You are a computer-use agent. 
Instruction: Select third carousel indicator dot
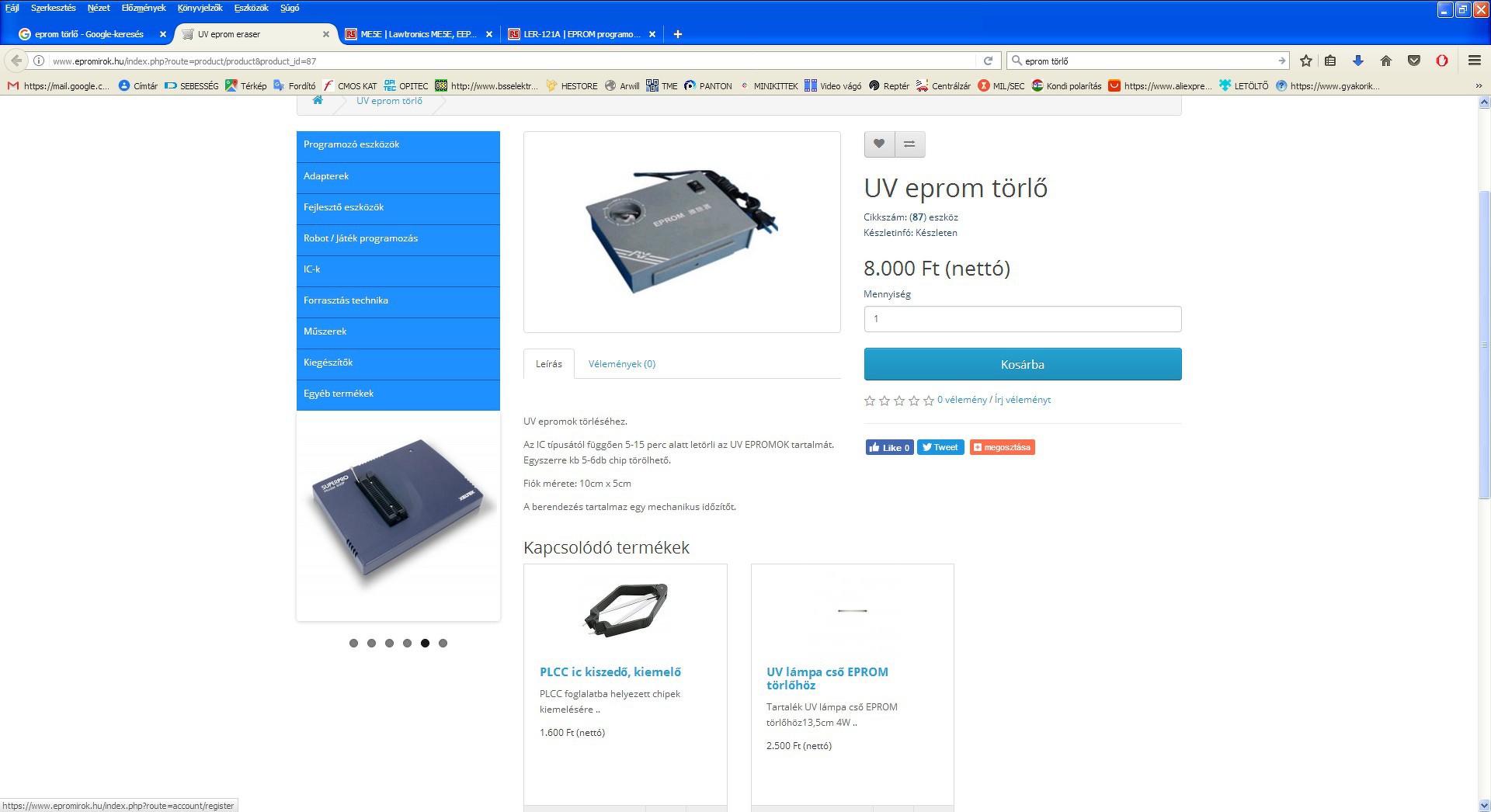[x=389, y=643]
